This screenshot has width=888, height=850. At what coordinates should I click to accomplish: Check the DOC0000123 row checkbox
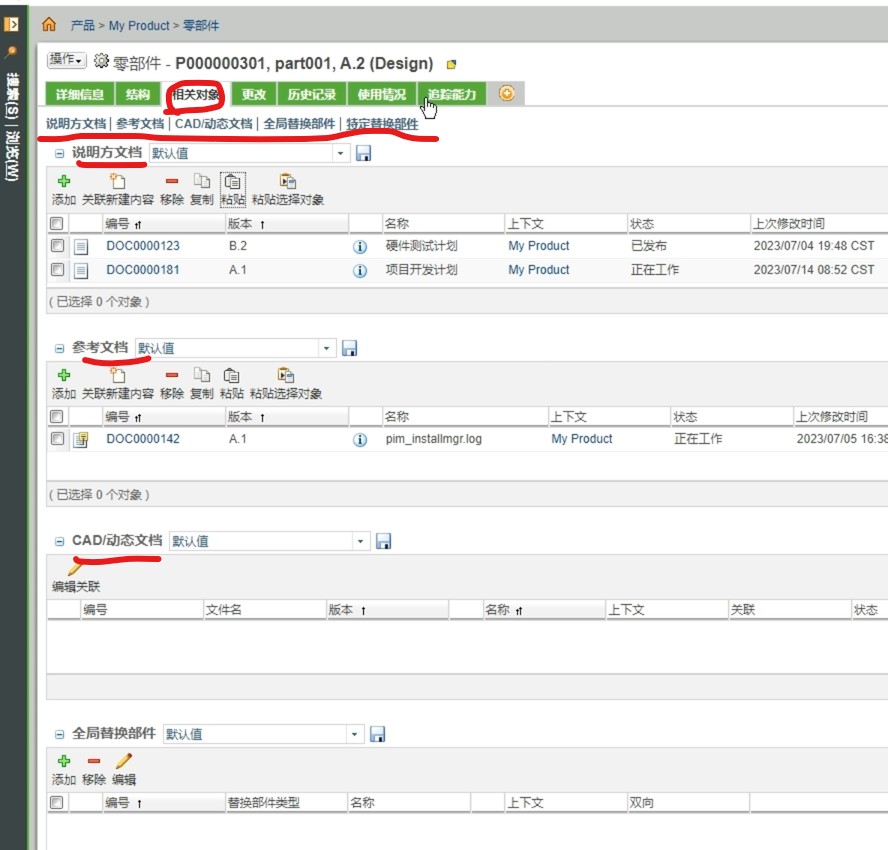[x=57, y=246]
